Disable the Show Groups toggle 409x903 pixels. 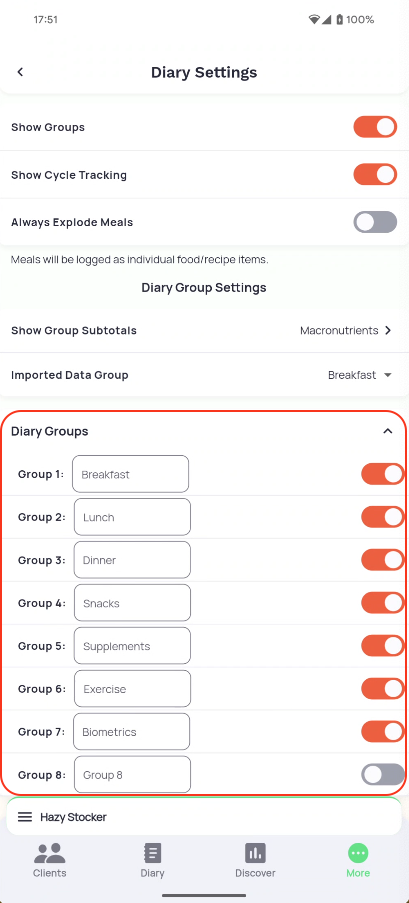click(375, 127)
